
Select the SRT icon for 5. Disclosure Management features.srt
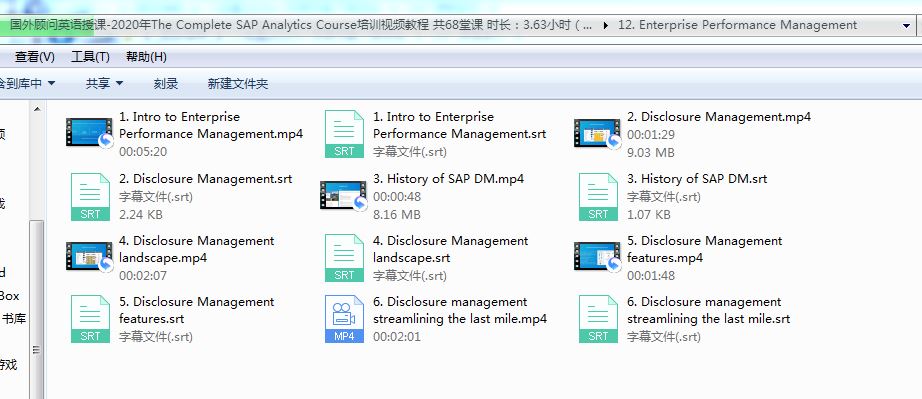90,319
